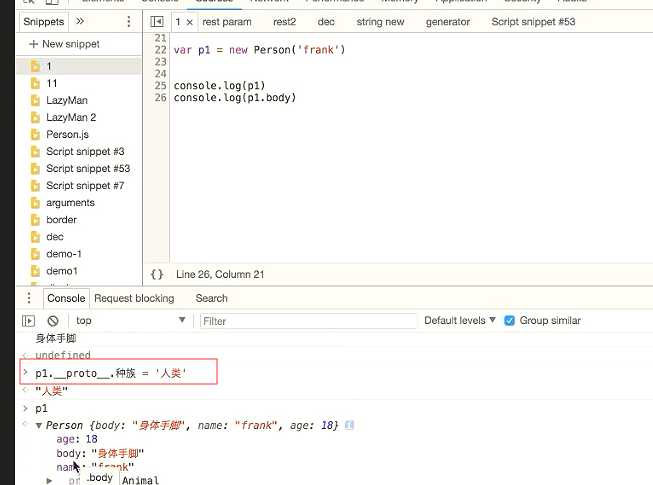Collapse the expanded Person object triangle
This screenshot has height=485, width=653.
[x=39, y=425]
